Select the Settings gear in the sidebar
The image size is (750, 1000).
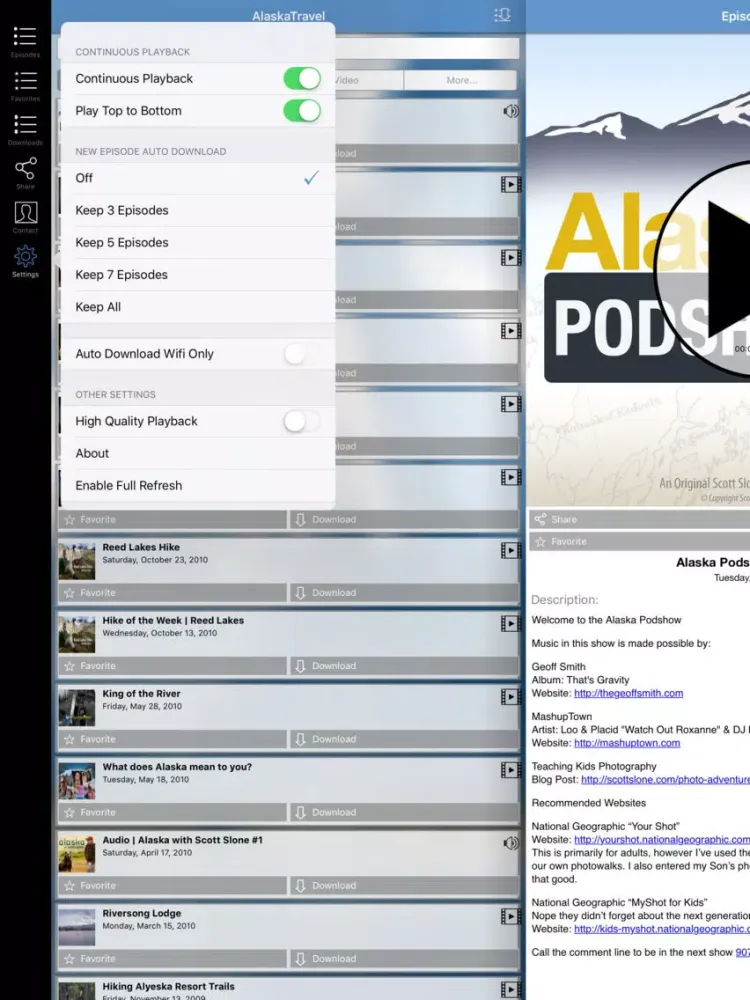point(25,261)
